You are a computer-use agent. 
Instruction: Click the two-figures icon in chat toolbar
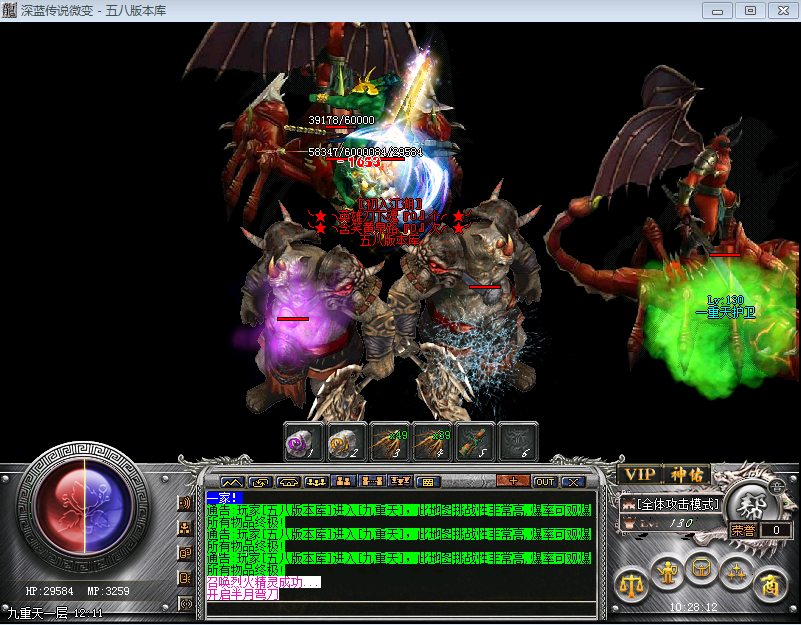344,482
